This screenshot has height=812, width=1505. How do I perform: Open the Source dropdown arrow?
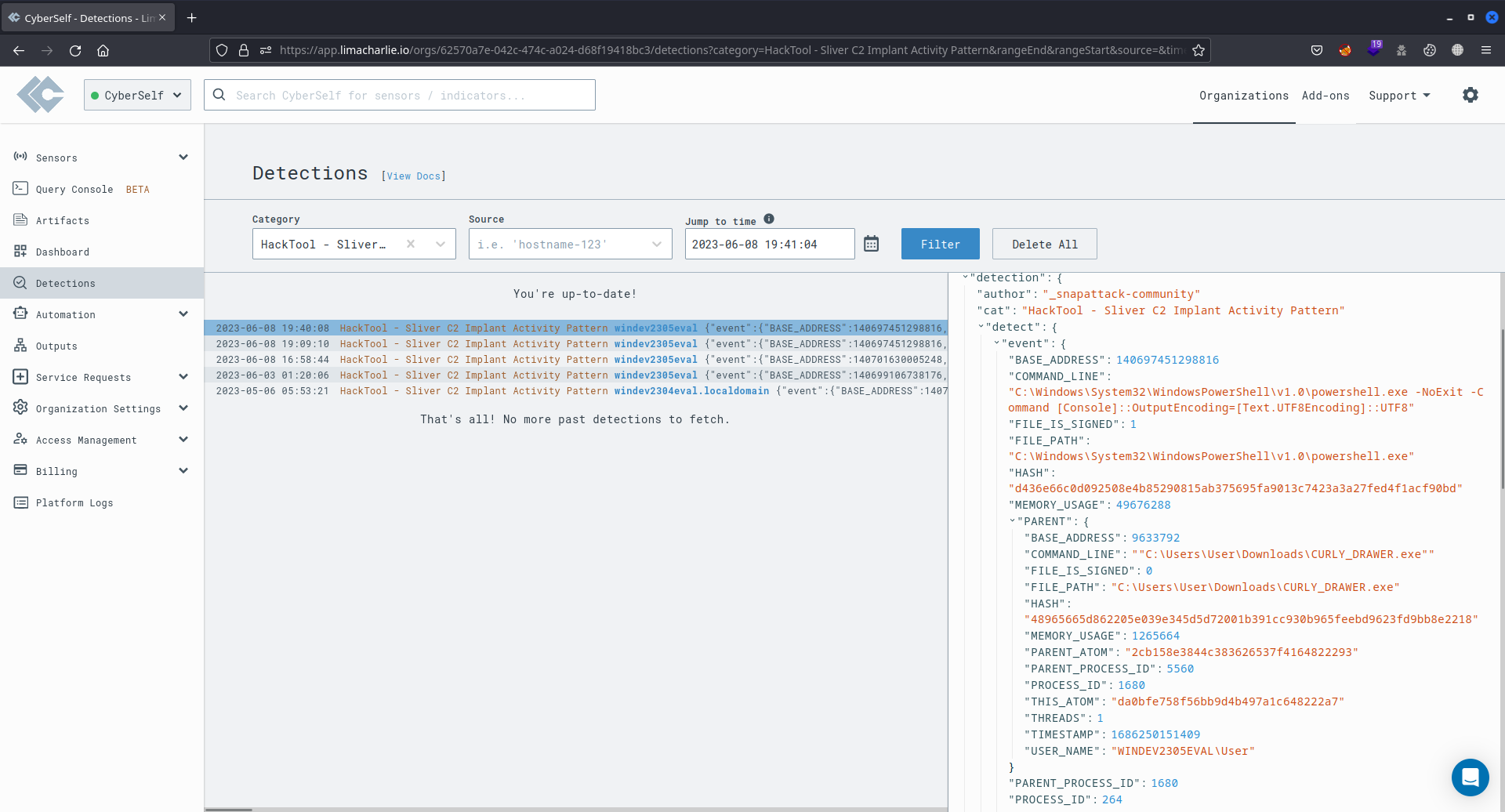pyautogui.click(x=657, y=244)
